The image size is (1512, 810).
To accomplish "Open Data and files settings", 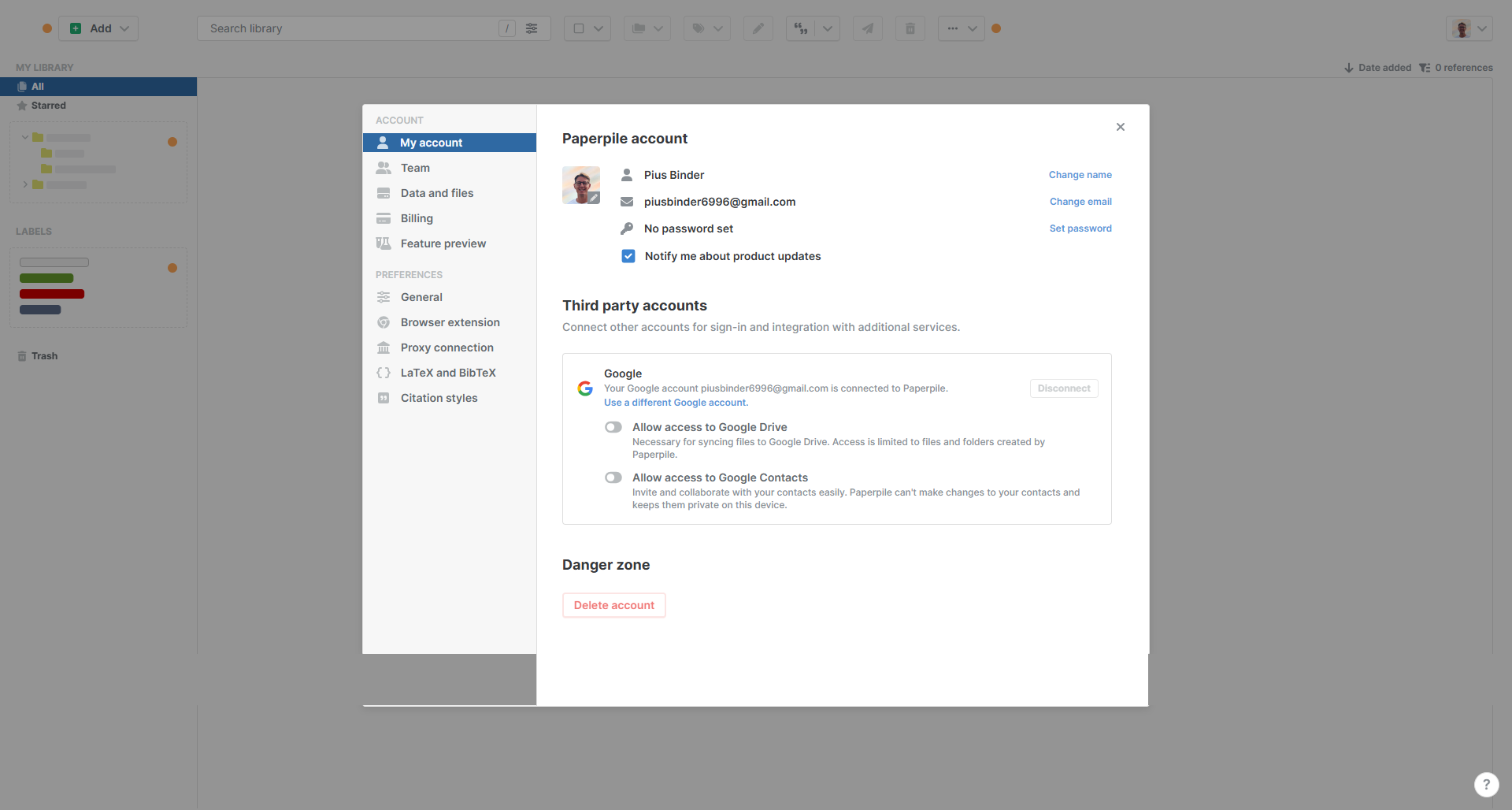I will (436, 193).
